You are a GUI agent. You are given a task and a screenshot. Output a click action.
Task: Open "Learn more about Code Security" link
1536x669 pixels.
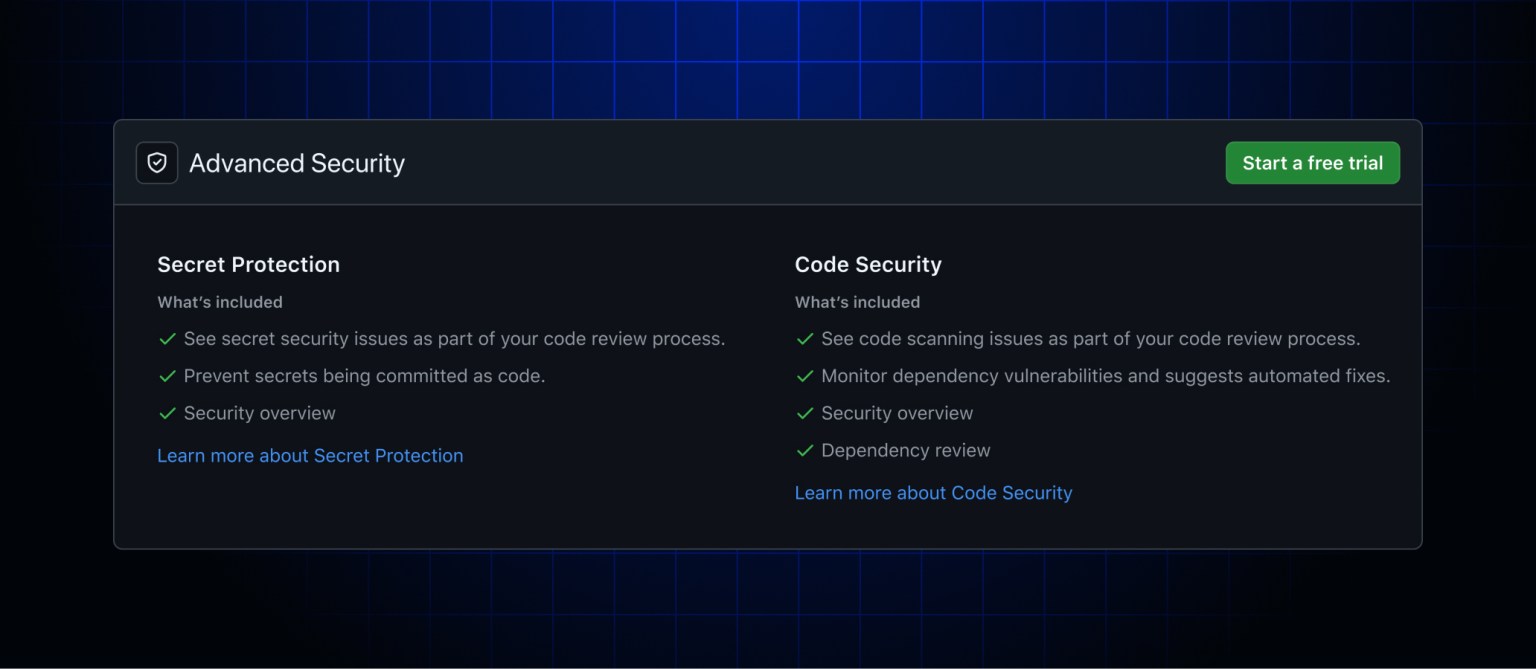[933, 492]
